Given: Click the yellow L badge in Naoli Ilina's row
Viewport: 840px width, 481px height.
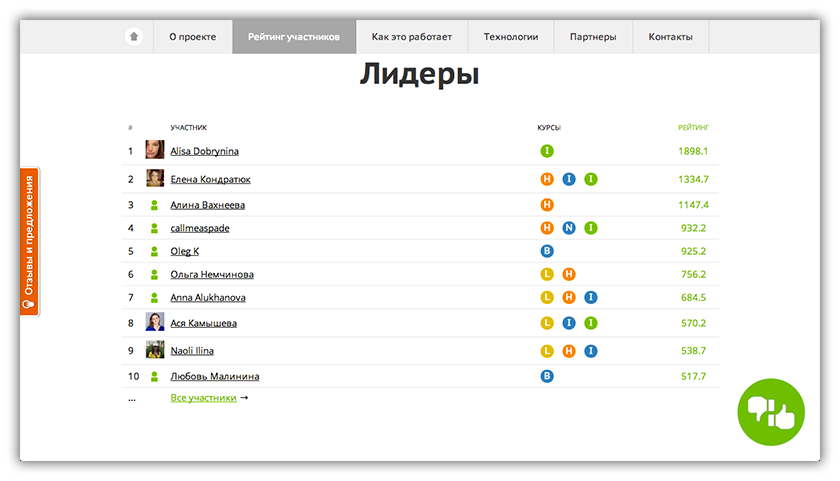Looking at the screenshot, I should pyautogui.click(x=547, y=351).
